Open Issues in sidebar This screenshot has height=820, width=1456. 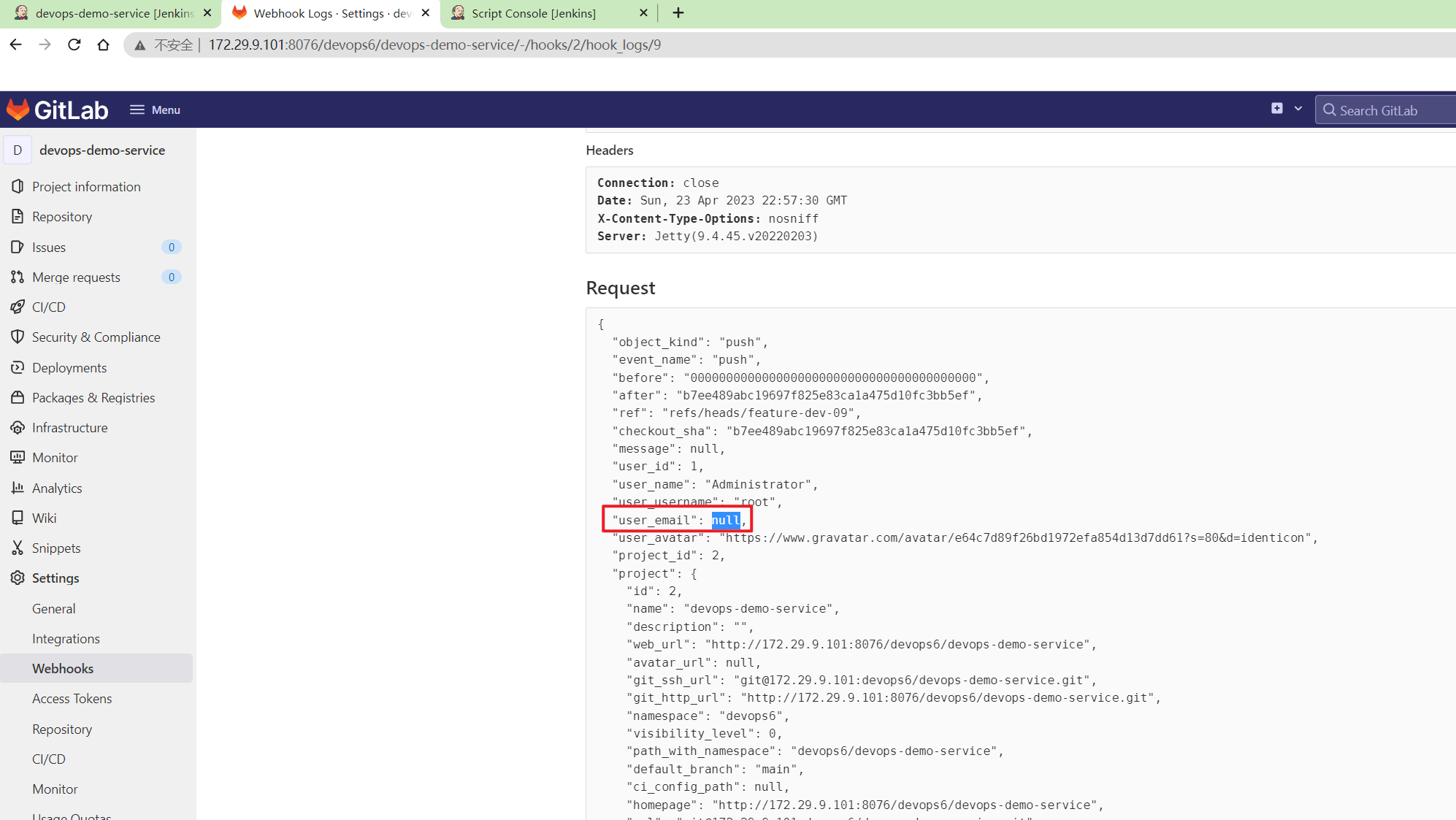49,248
